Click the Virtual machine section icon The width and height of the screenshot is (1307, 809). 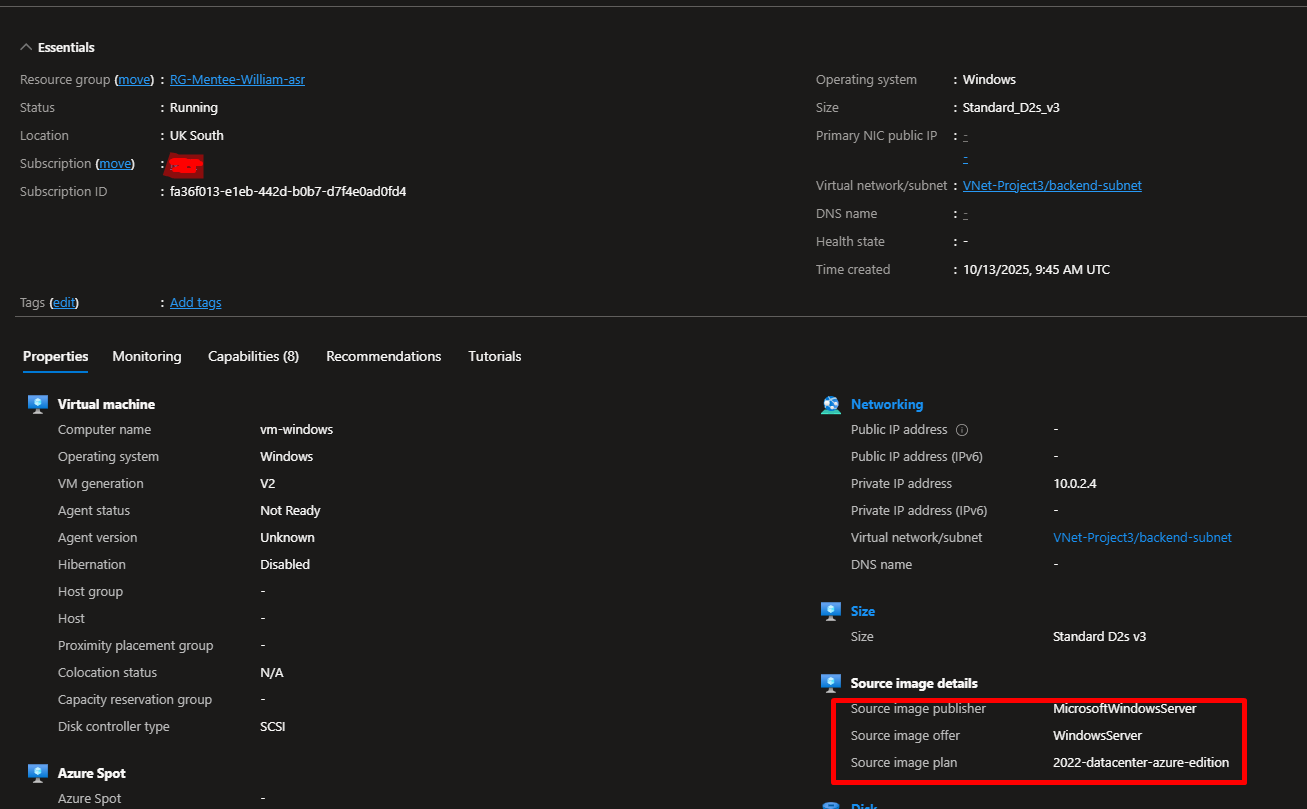tap(38, 404)
